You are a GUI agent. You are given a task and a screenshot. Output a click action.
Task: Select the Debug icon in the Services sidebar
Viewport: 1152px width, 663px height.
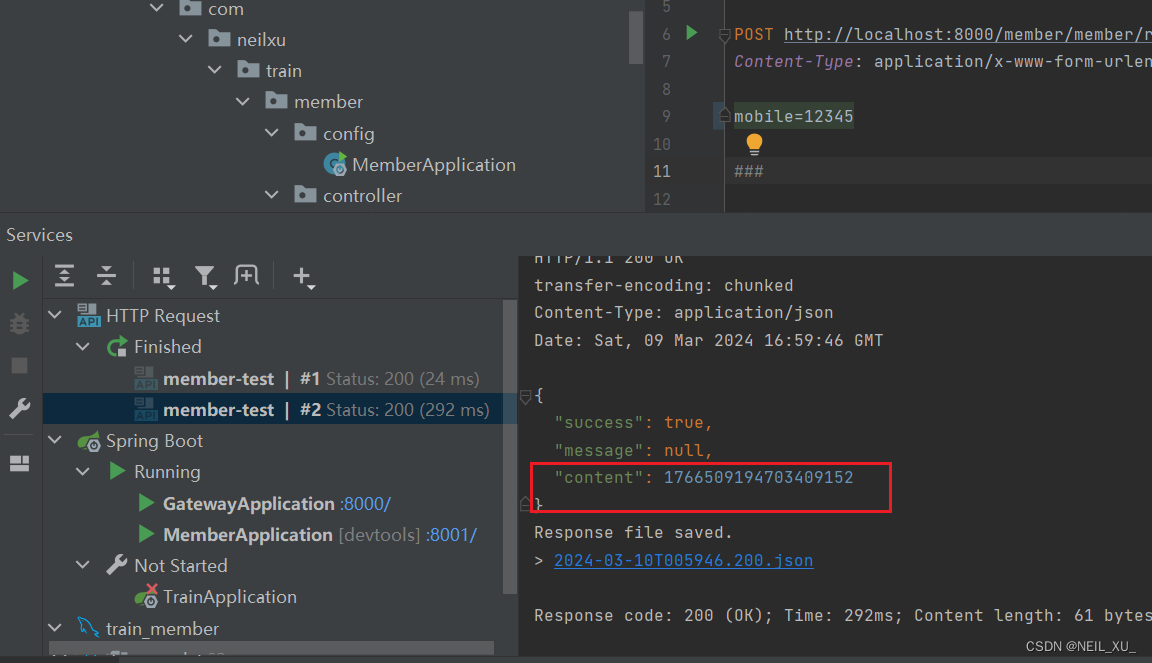pos(19,322)
